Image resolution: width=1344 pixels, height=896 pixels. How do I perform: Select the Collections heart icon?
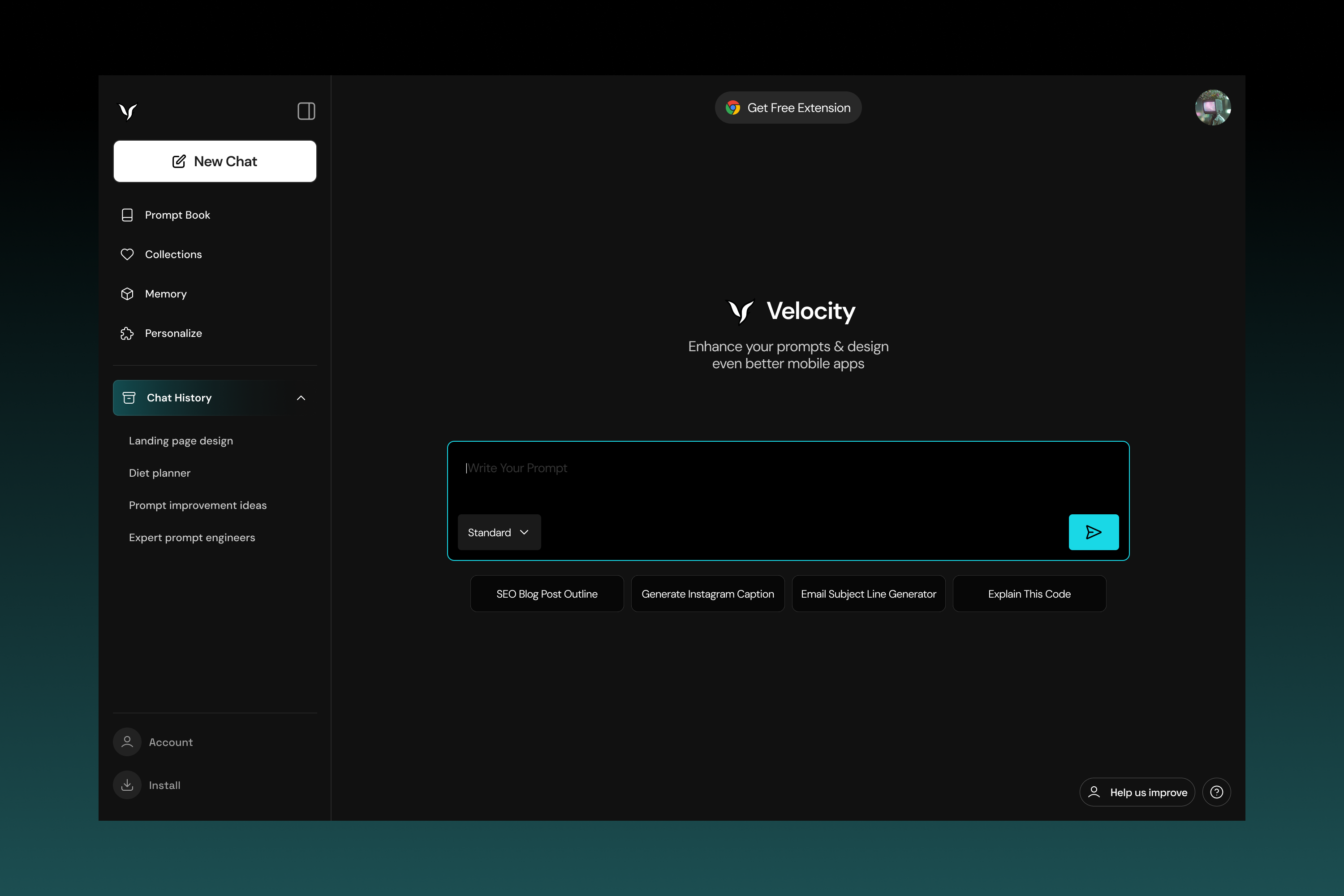coord(127,254)
